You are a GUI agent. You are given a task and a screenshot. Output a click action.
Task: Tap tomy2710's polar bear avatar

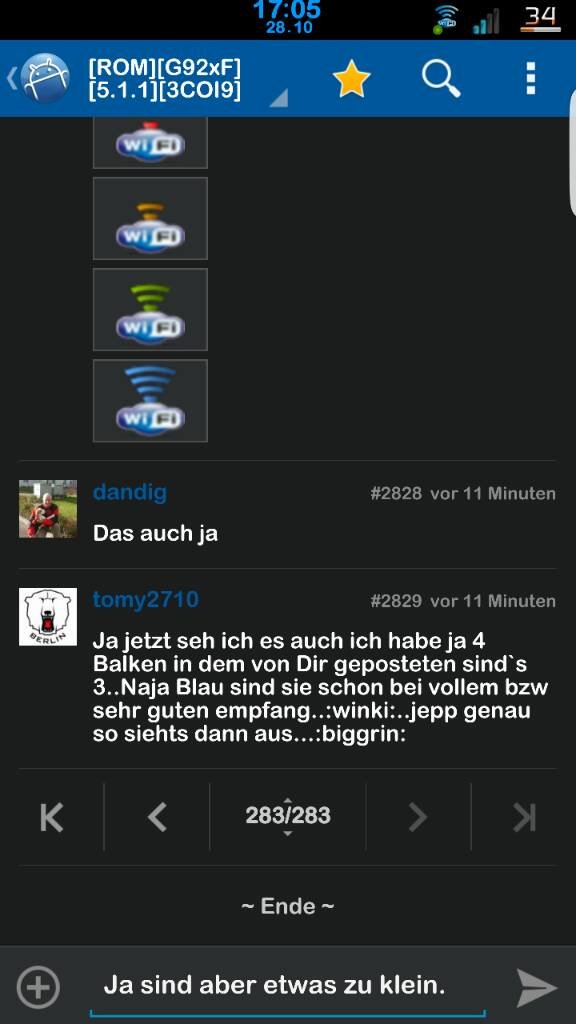tap(48, 616)
